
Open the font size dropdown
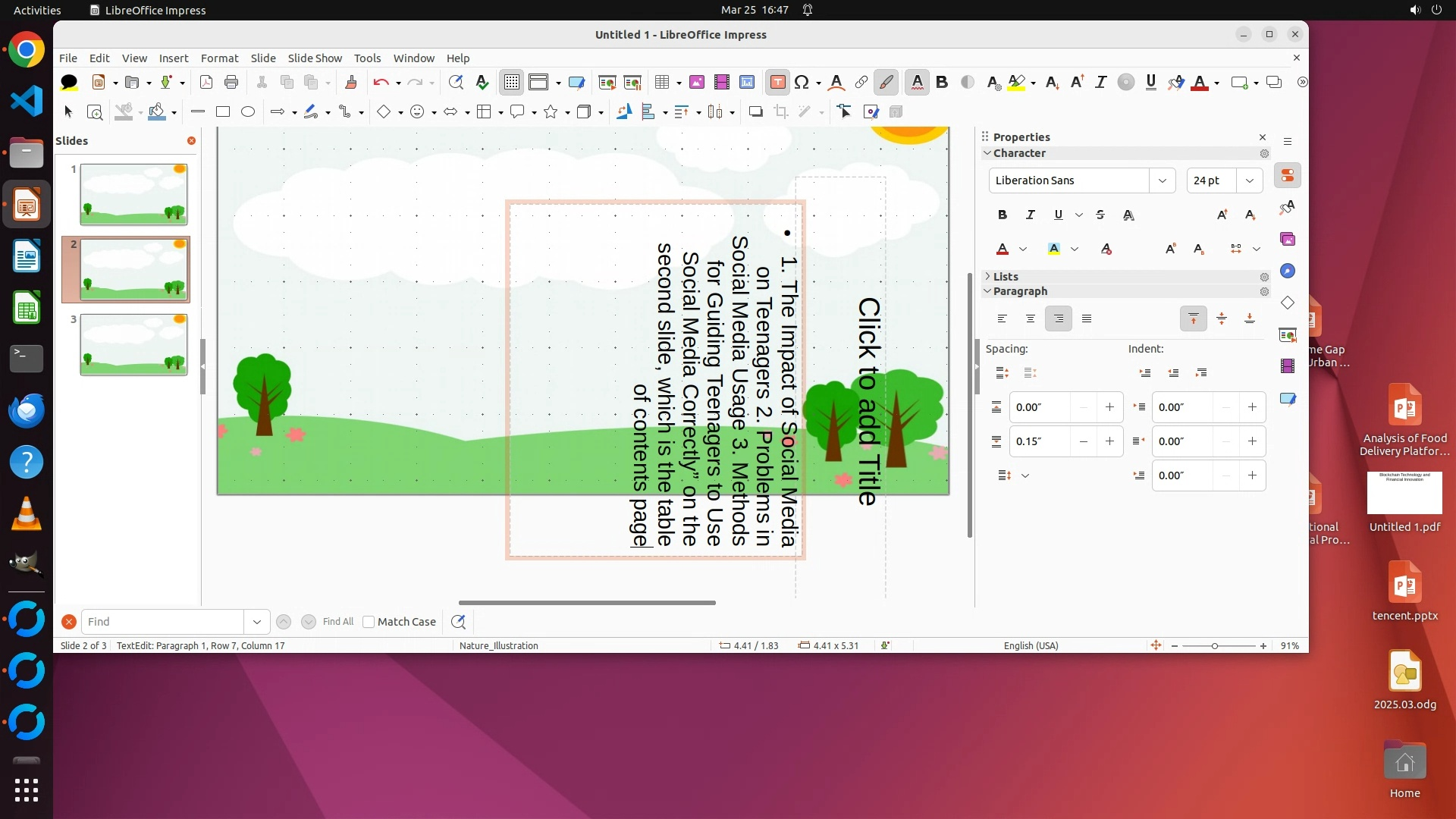point(1249,180)
